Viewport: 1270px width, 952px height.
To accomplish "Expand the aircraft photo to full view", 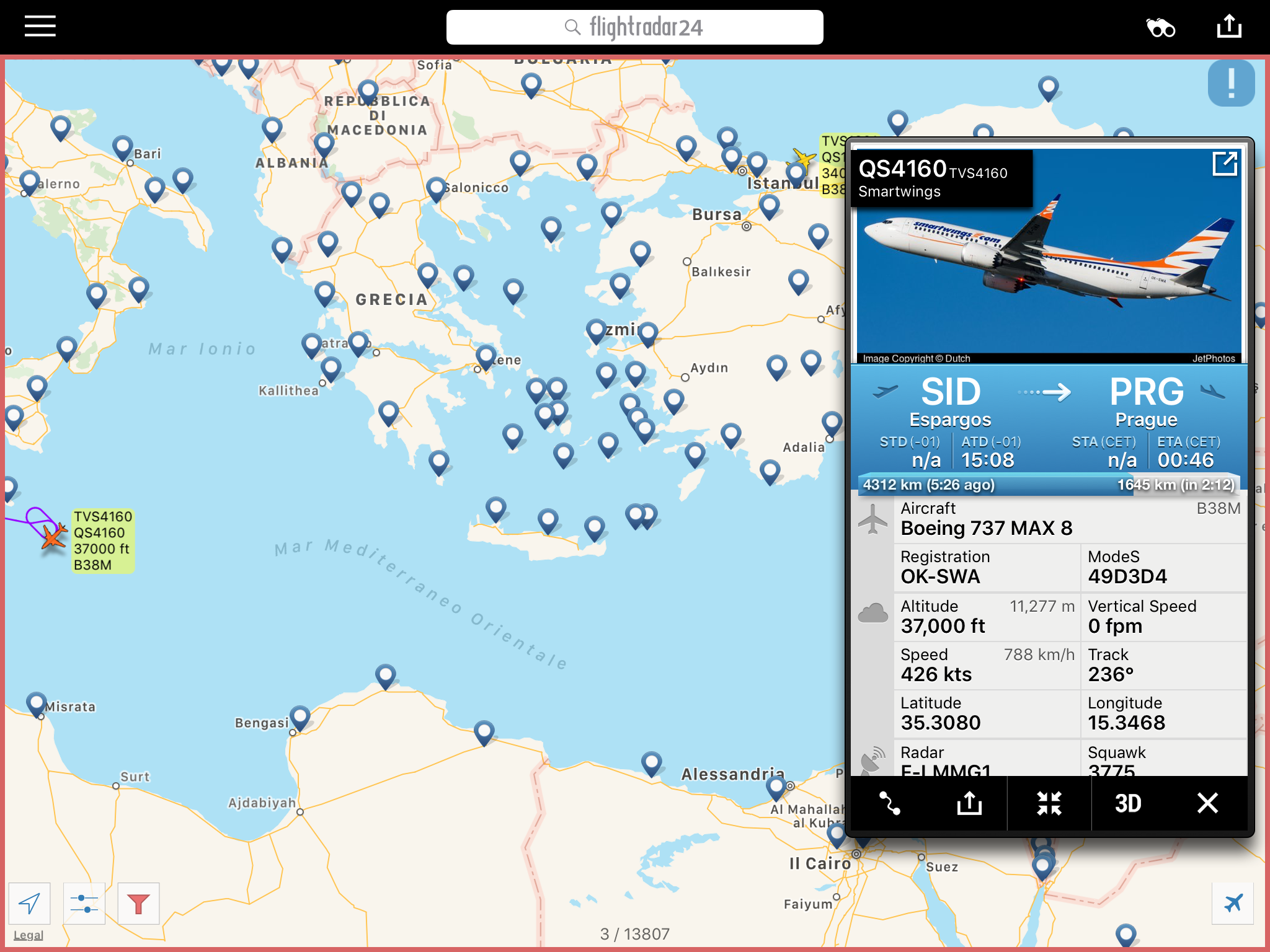I will [1225, 164].
